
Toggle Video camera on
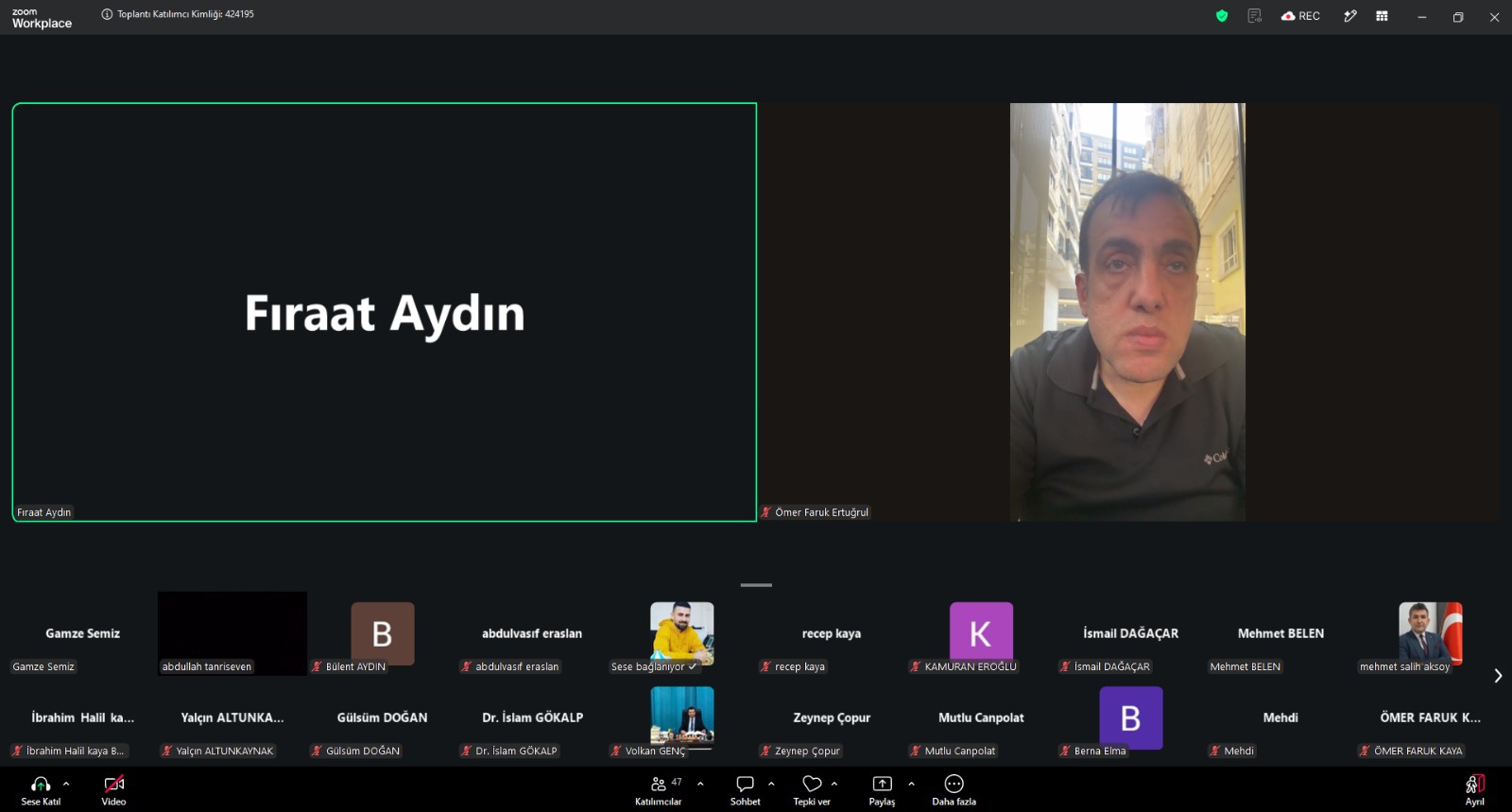tap(114, 790)
